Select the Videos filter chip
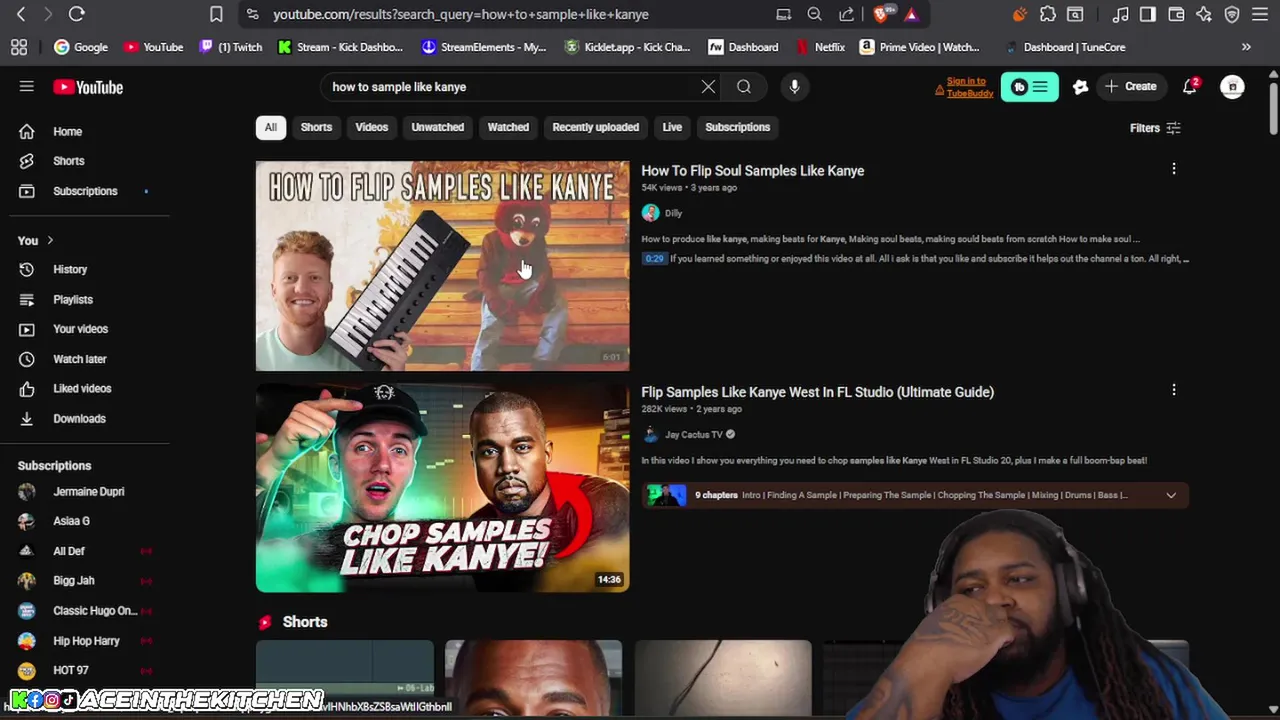 (371, 127)
